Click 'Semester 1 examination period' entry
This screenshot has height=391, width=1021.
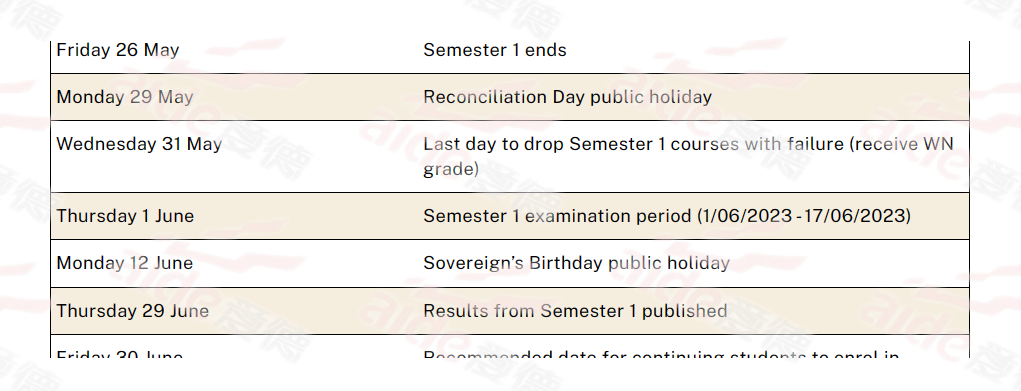click(x=557, y=216)
